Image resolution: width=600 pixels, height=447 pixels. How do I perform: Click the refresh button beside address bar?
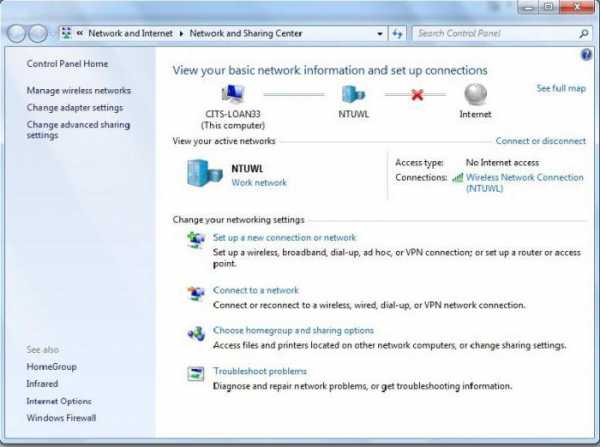[397, 34]
